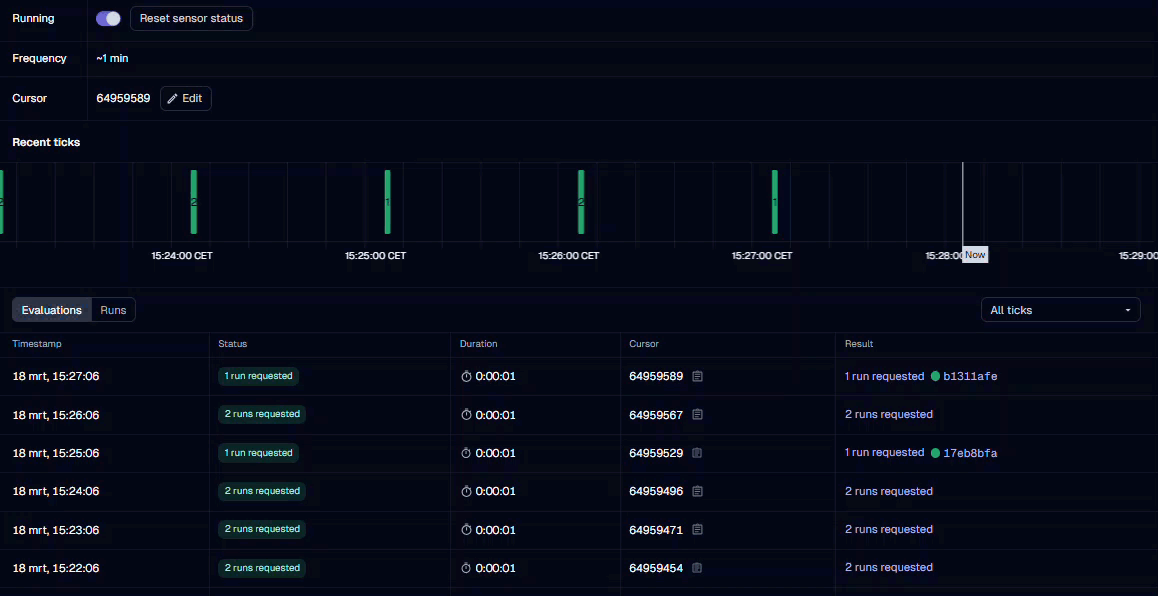Switch to the Runs tab
The height and width of the screenshot is (596, 1158).
(x=113, y=310)
